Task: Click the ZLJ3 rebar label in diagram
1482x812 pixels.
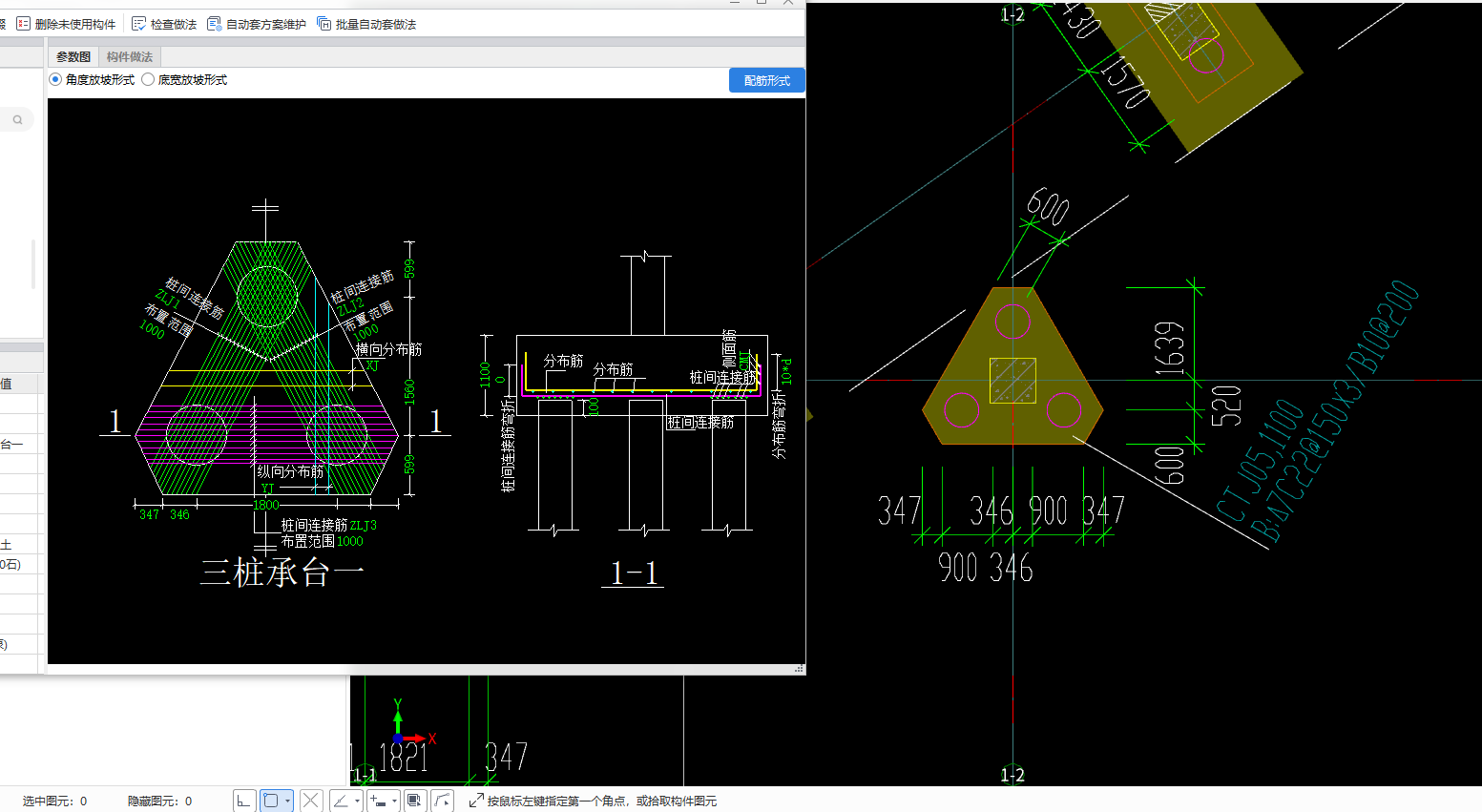Action: pos(363,526)
